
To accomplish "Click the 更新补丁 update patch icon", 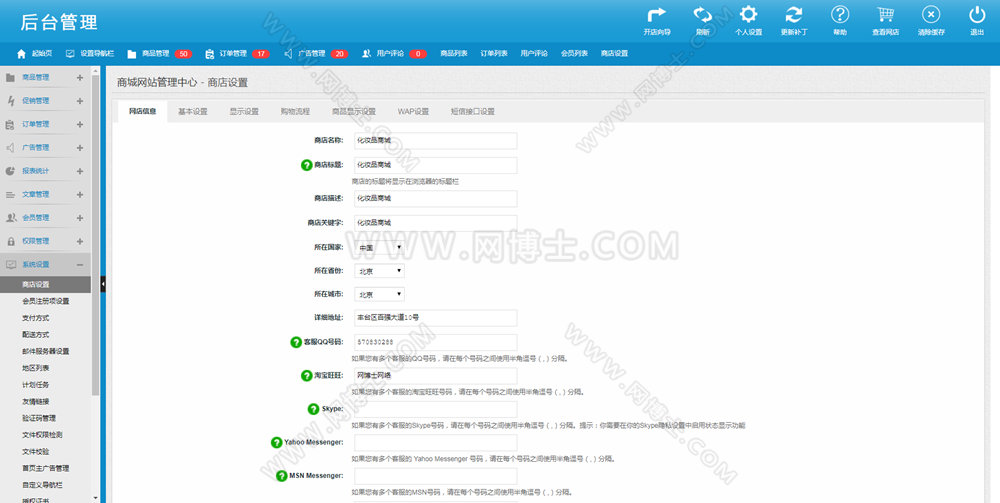I will [x=794, y=15].
